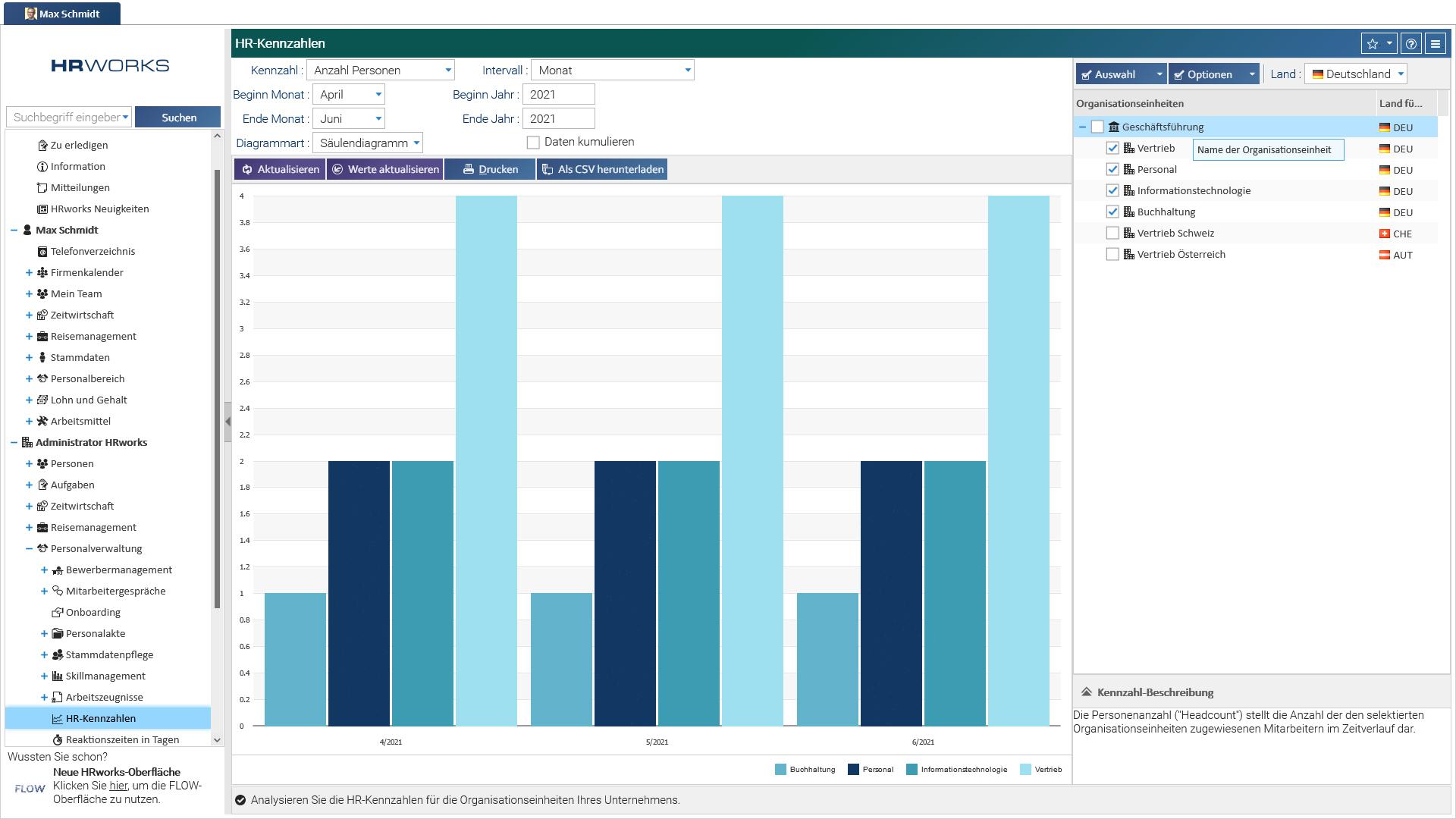Select the Optionen menu button
The width and height of the screenshot is (1456, 819).
point(1213,73)
